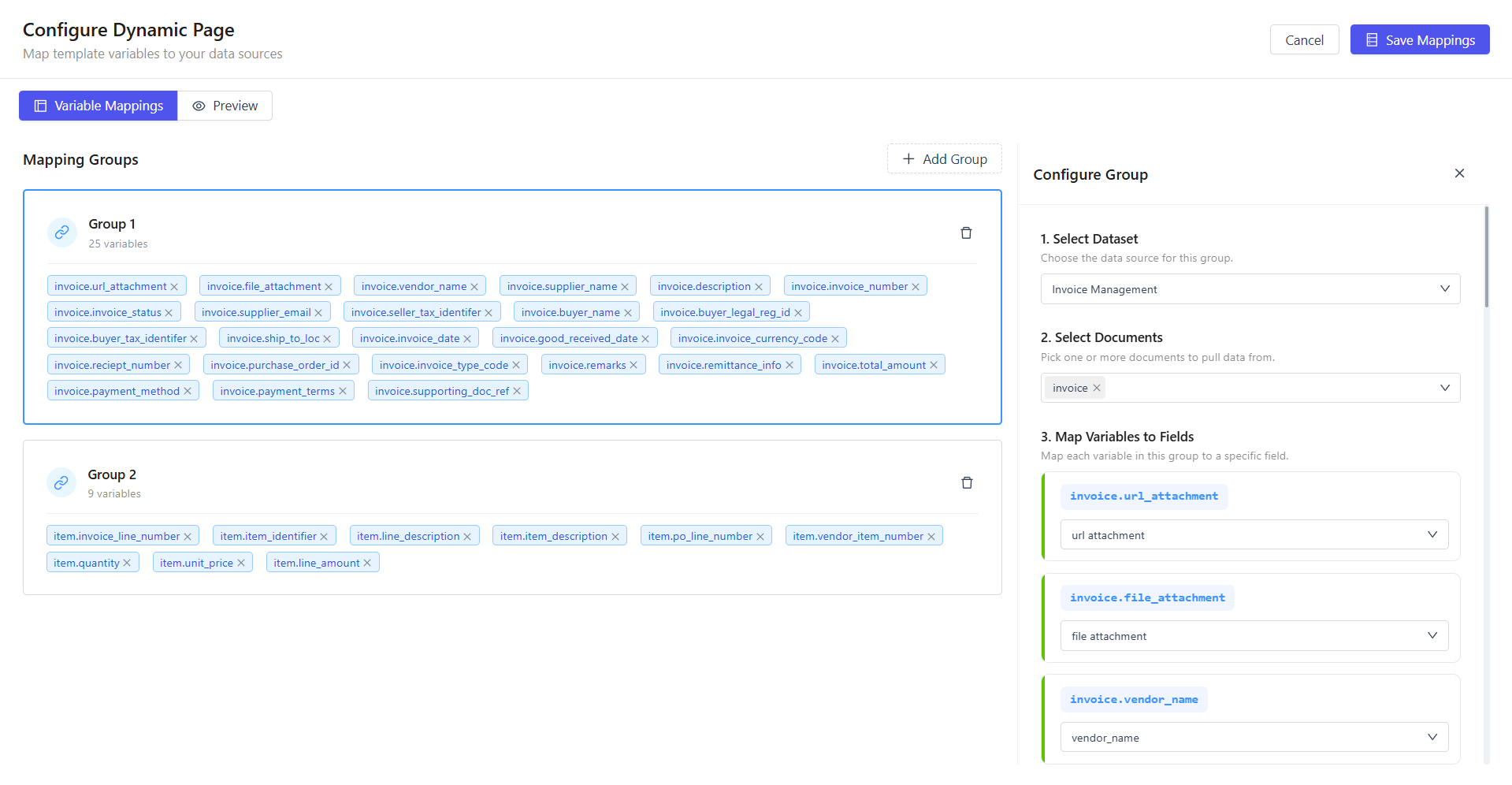Delete Group 2 using its trash icon
The image size is (1512, 785).
[x=966, y=482]
